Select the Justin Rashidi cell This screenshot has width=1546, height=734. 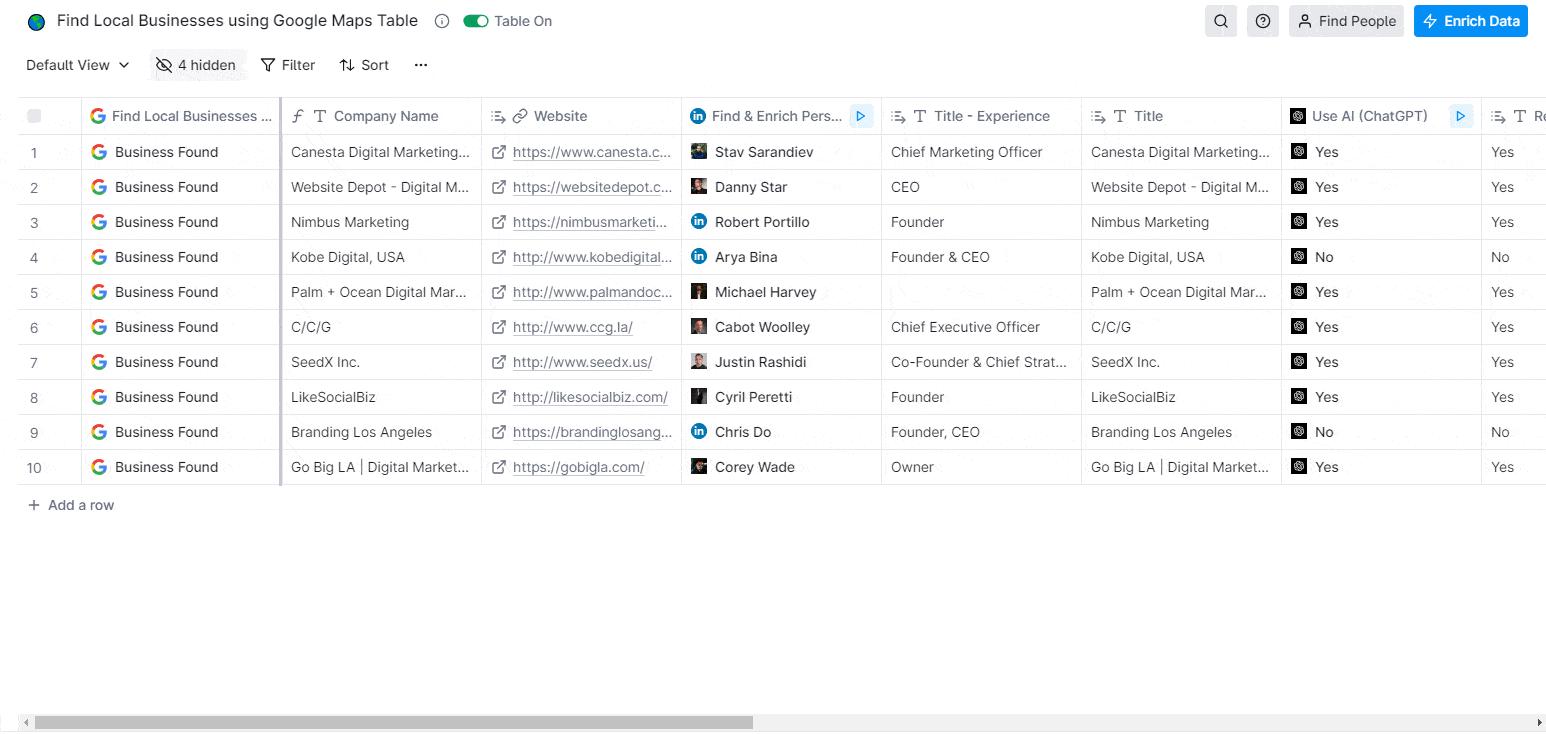[x=782, y=362]
